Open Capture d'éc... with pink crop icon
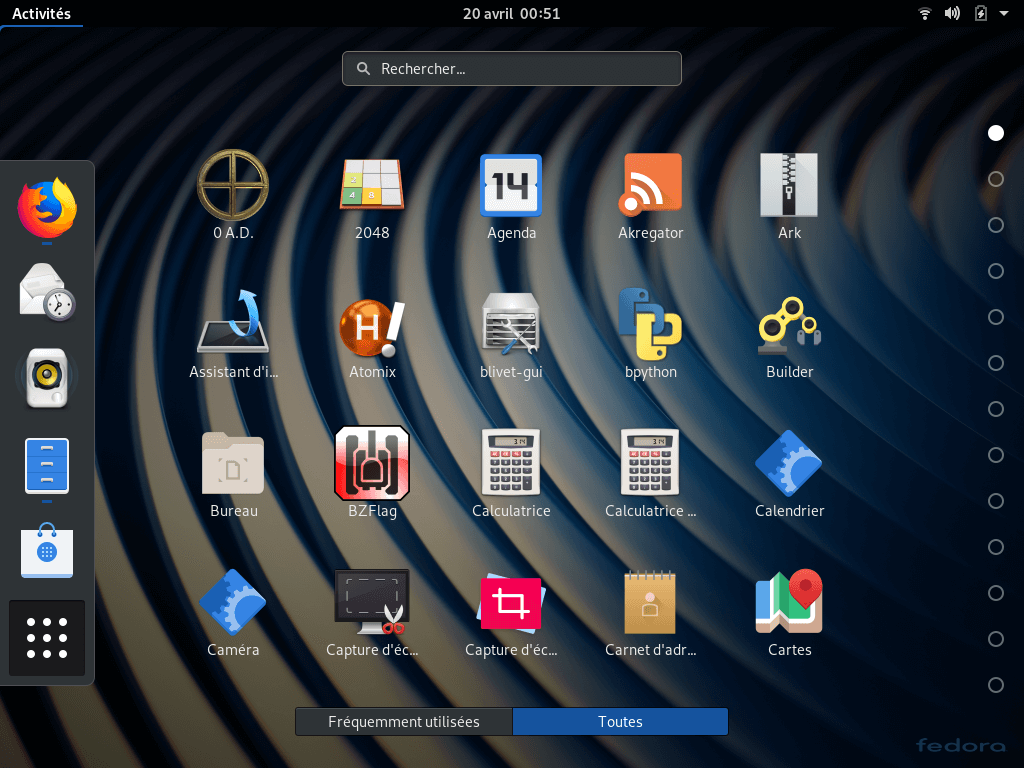Image resolution: width=1024 pixels, height=768 pixels. pos(511,603)
